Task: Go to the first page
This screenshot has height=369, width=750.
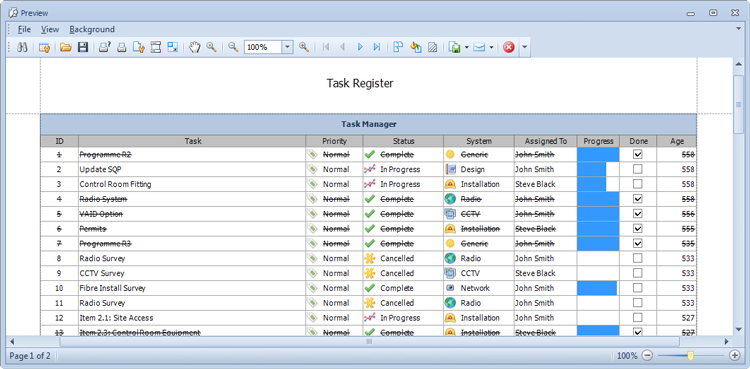Action: click(x=326, y=47)
